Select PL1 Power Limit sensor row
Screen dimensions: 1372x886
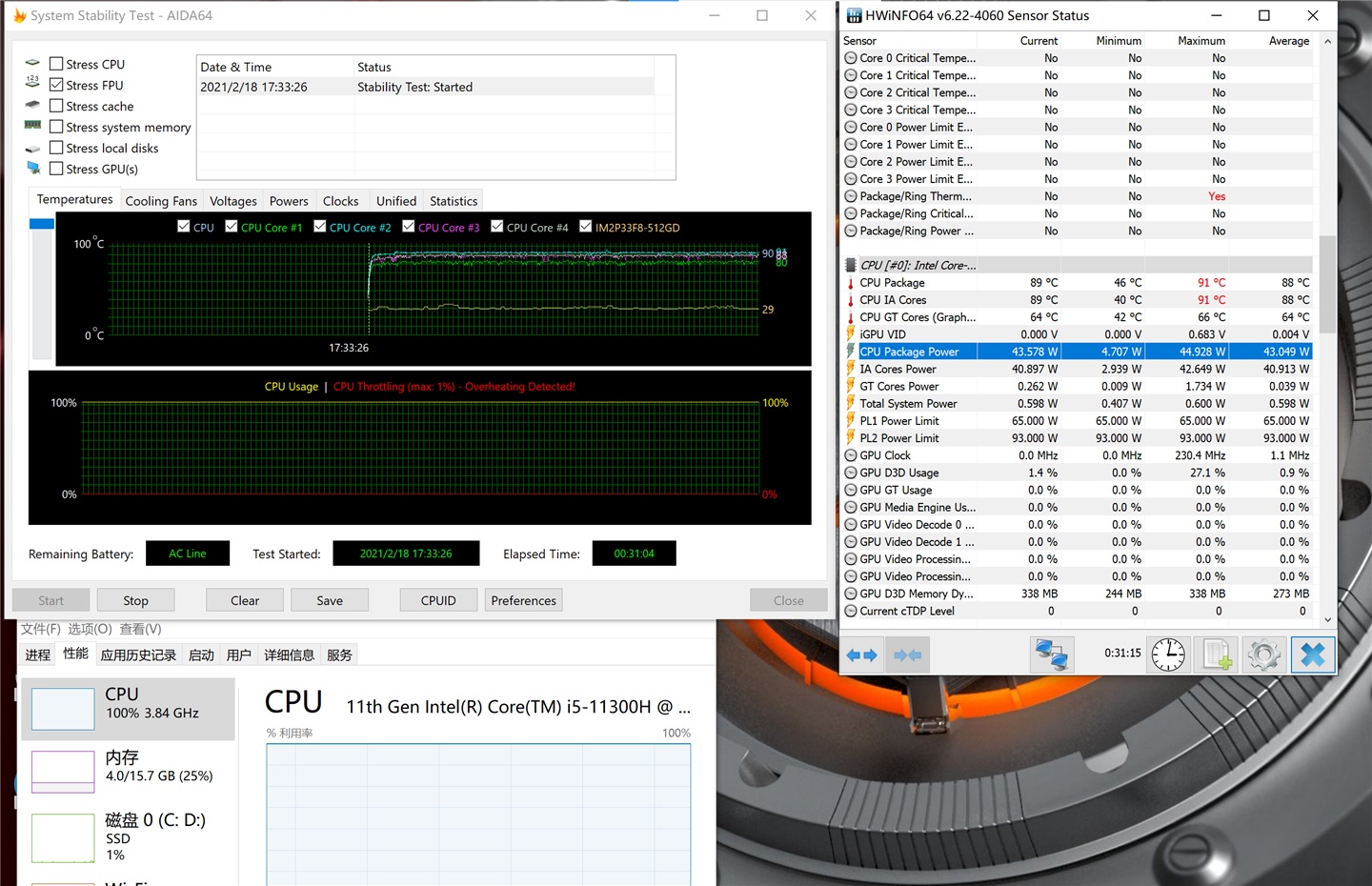[x=1078, y=421]
